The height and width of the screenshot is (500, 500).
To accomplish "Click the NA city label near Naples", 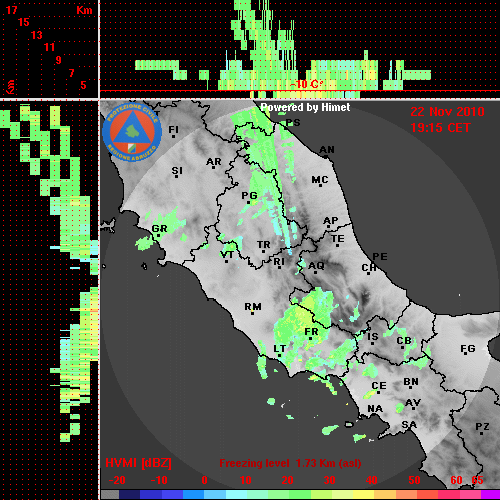I will [375, 409].
